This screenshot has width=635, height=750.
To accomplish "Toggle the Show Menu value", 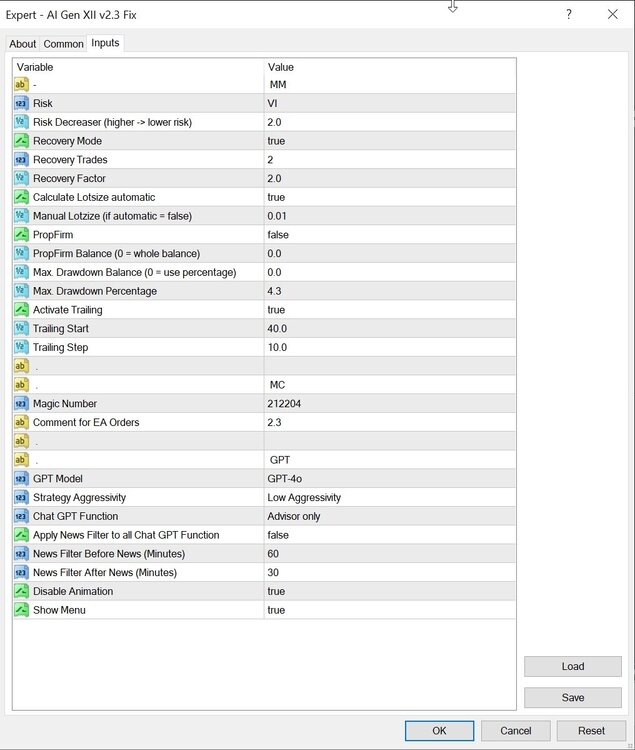I will 390,610.
